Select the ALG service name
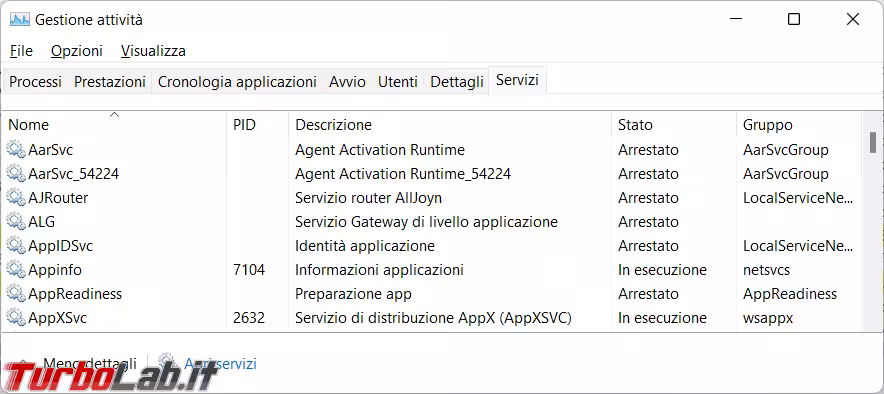Image resolution: width=884 pixels, height=394 pixels. (42, 222)
